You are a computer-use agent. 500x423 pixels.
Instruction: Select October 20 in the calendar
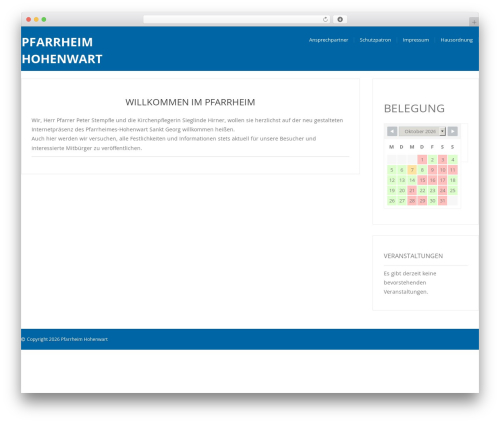(402, 191)
